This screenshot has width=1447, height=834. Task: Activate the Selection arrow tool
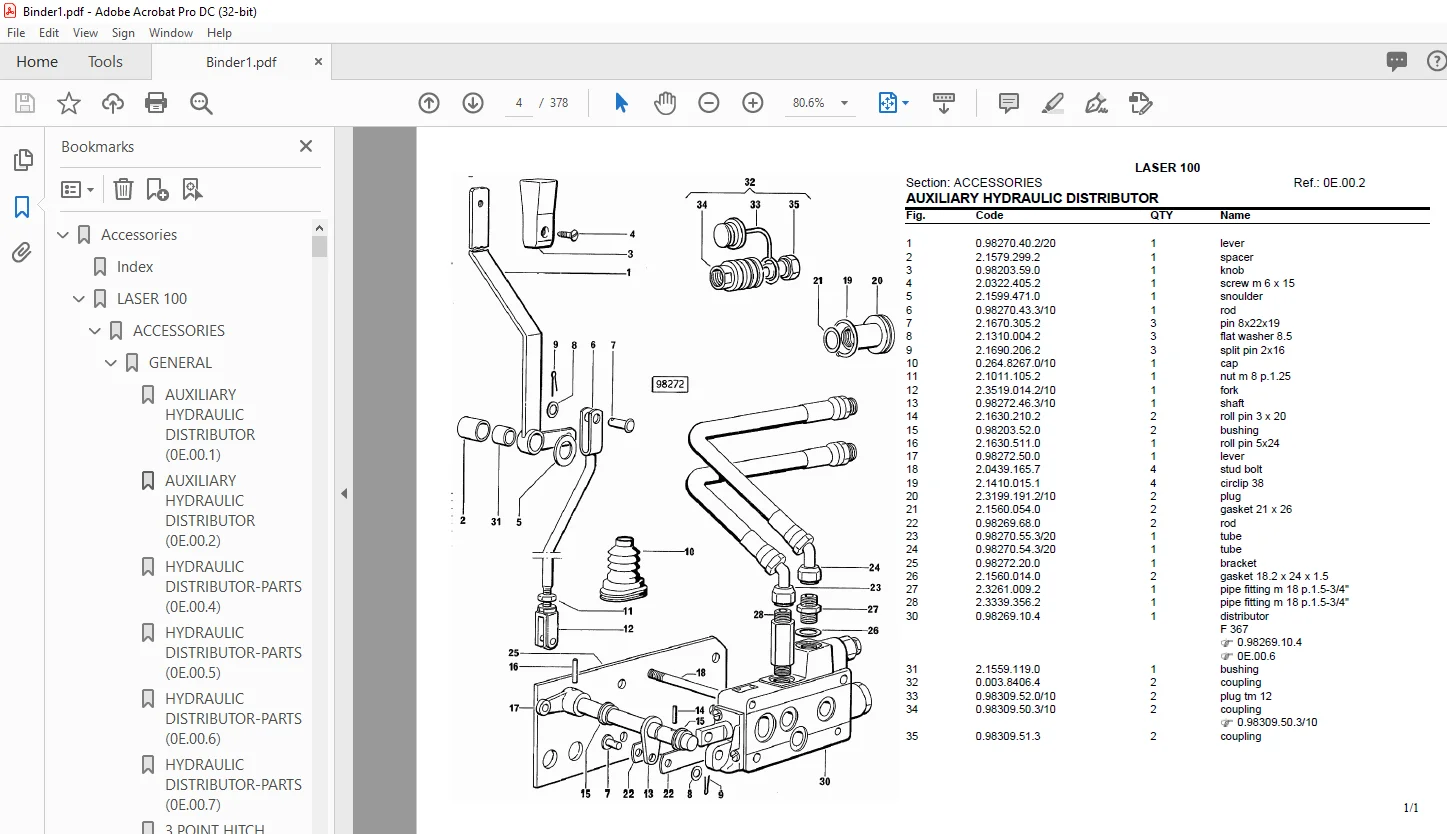[621, 103]
